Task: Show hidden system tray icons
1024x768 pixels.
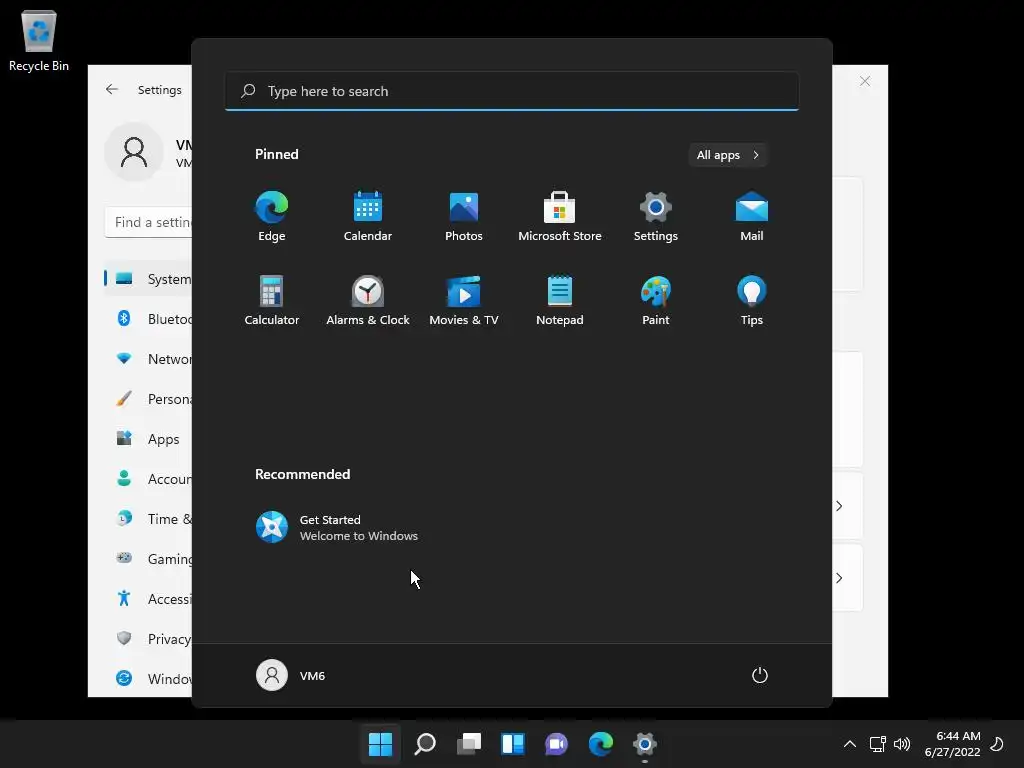Action: [850, 744]
